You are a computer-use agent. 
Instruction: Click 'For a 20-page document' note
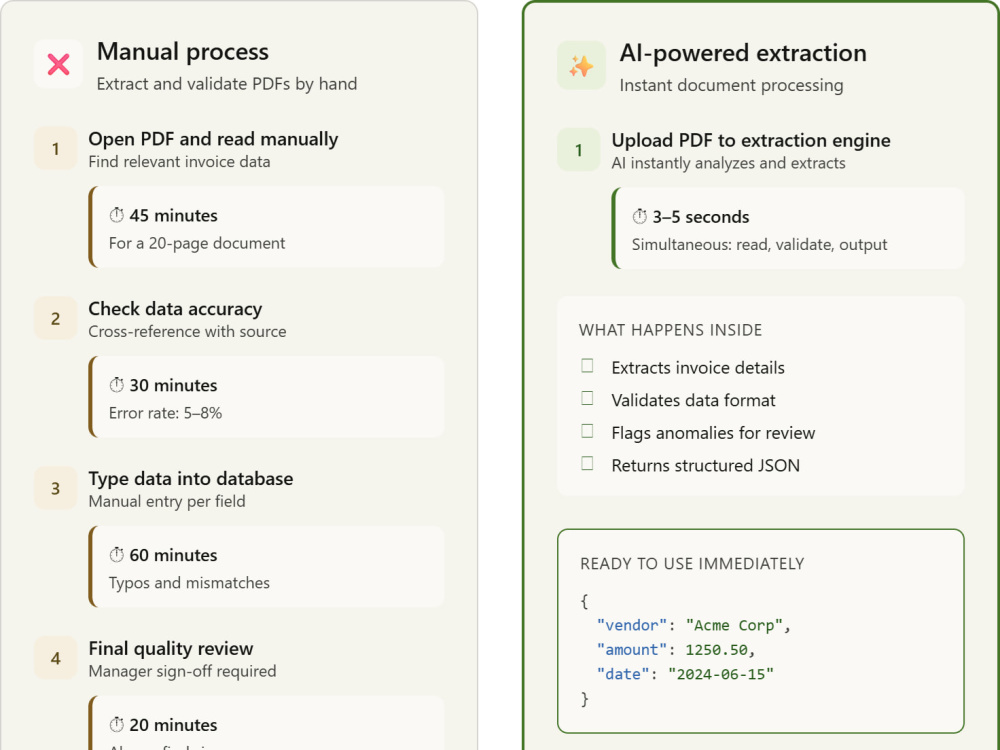197,244
